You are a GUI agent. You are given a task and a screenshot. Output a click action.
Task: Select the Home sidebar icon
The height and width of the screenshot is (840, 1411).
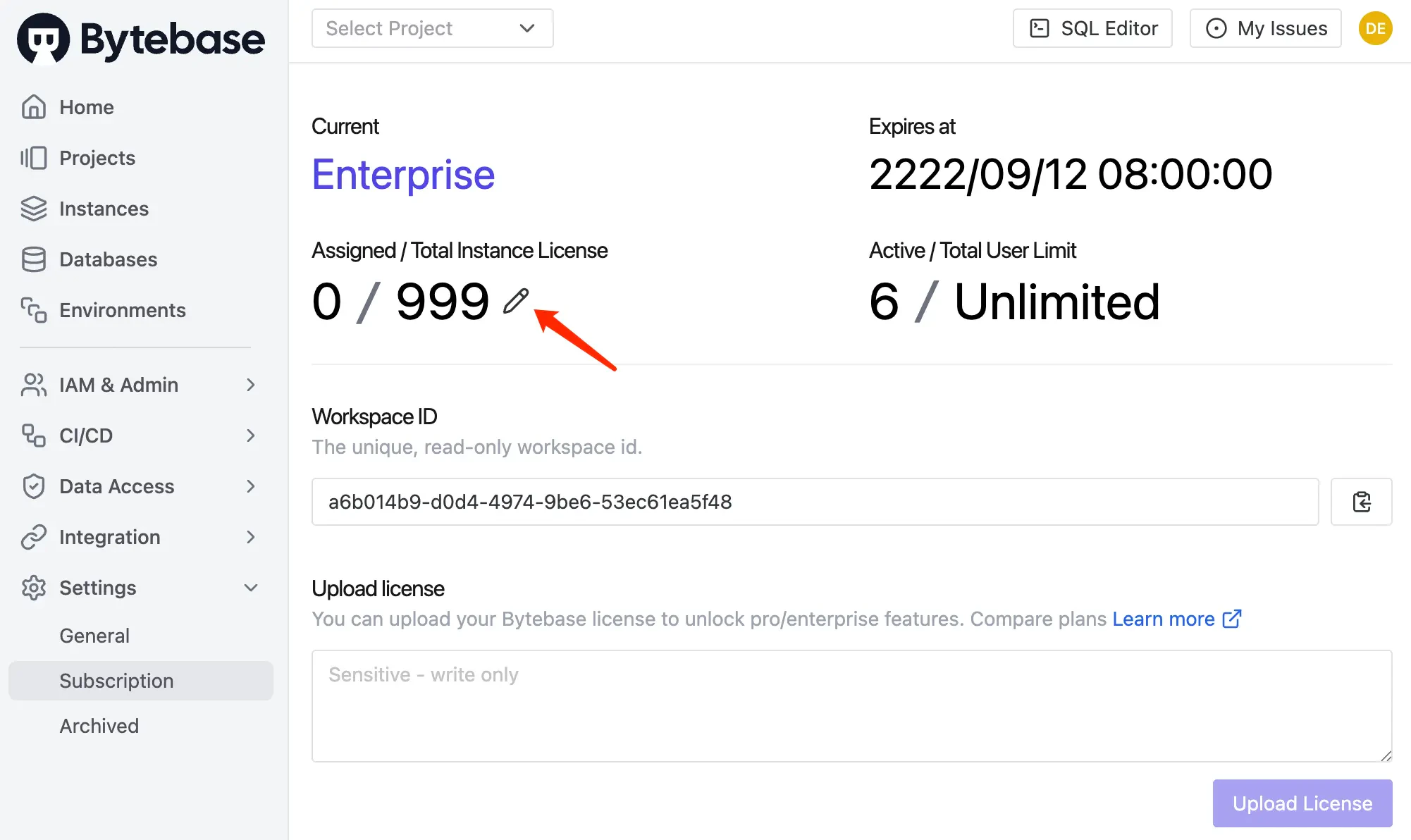[34, 106]
